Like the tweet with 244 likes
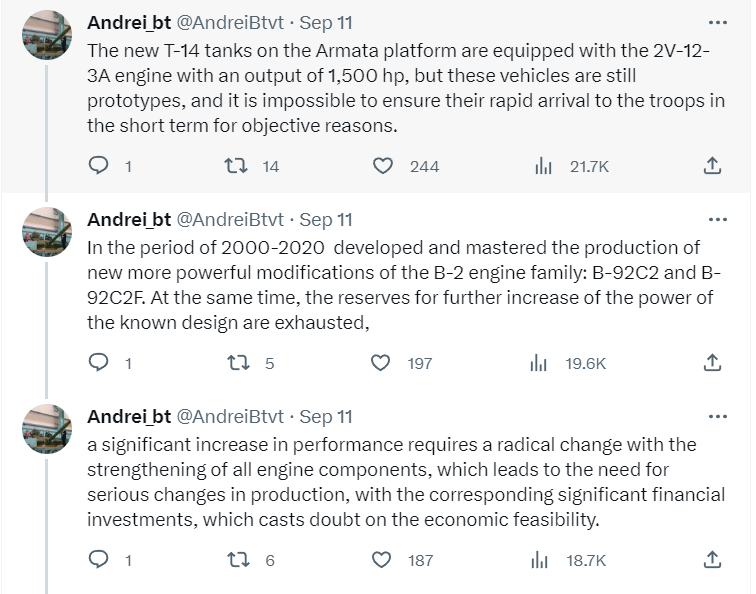Image resolution: width=756 pixels, height=594 pixels. (383, 166)
